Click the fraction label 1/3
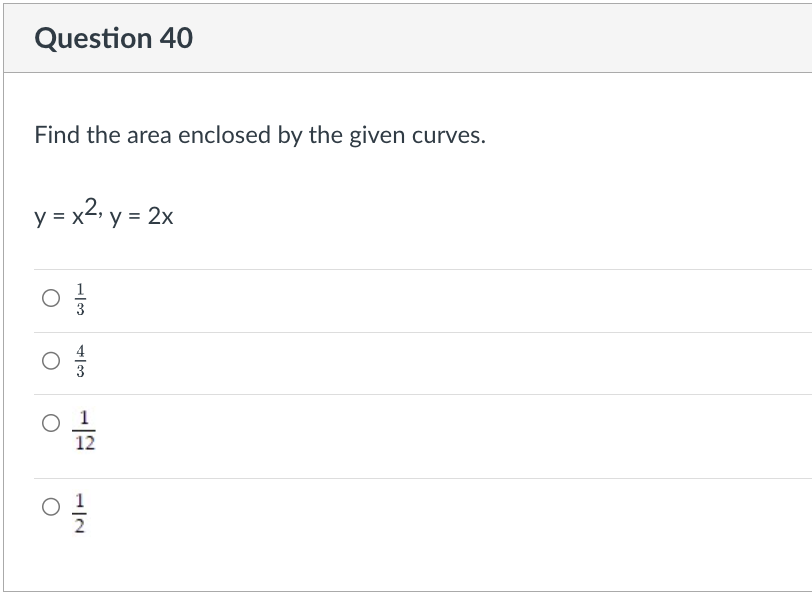The height and width of the screenshot is (592, 812). pos(82,297)
